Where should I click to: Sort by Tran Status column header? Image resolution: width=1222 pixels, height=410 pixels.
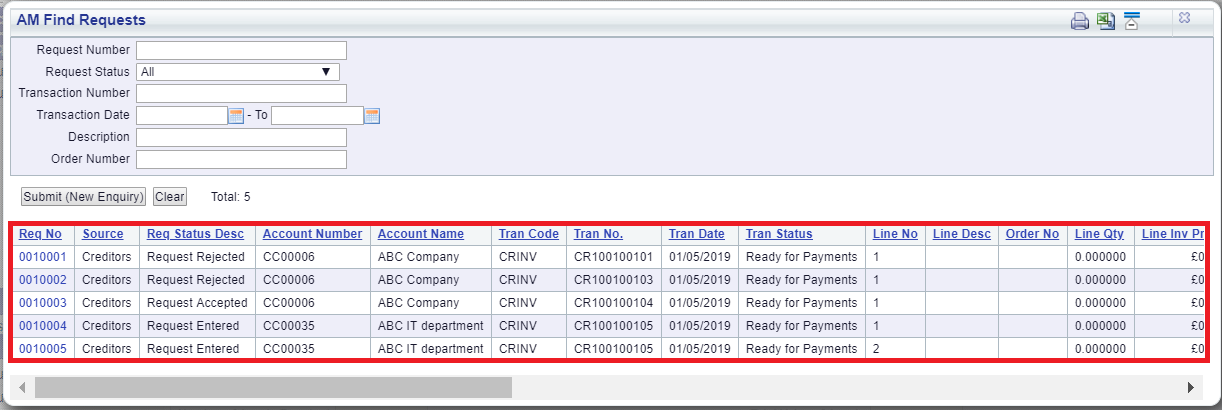779,234
